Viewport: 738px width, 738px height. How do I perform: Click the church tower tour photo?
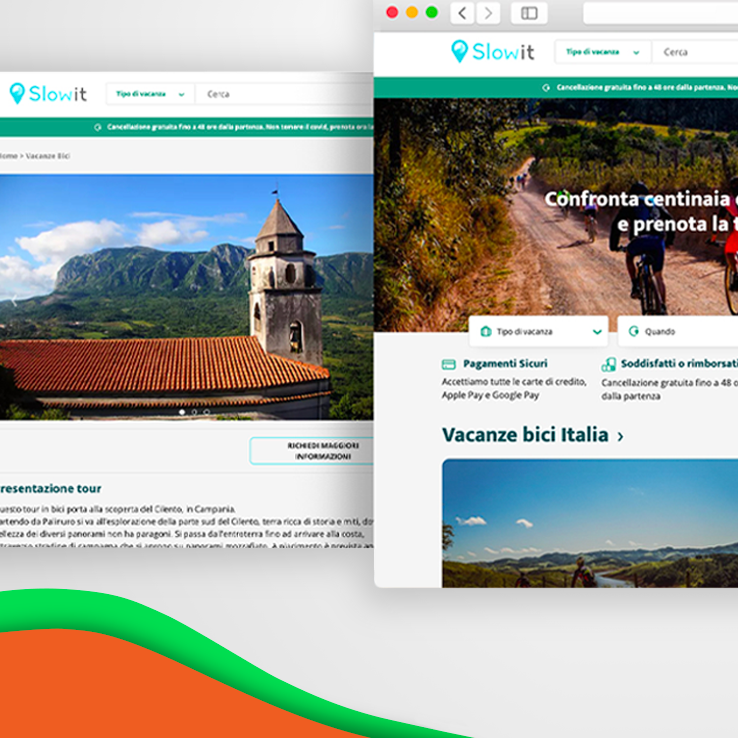[x=186, y=297]
